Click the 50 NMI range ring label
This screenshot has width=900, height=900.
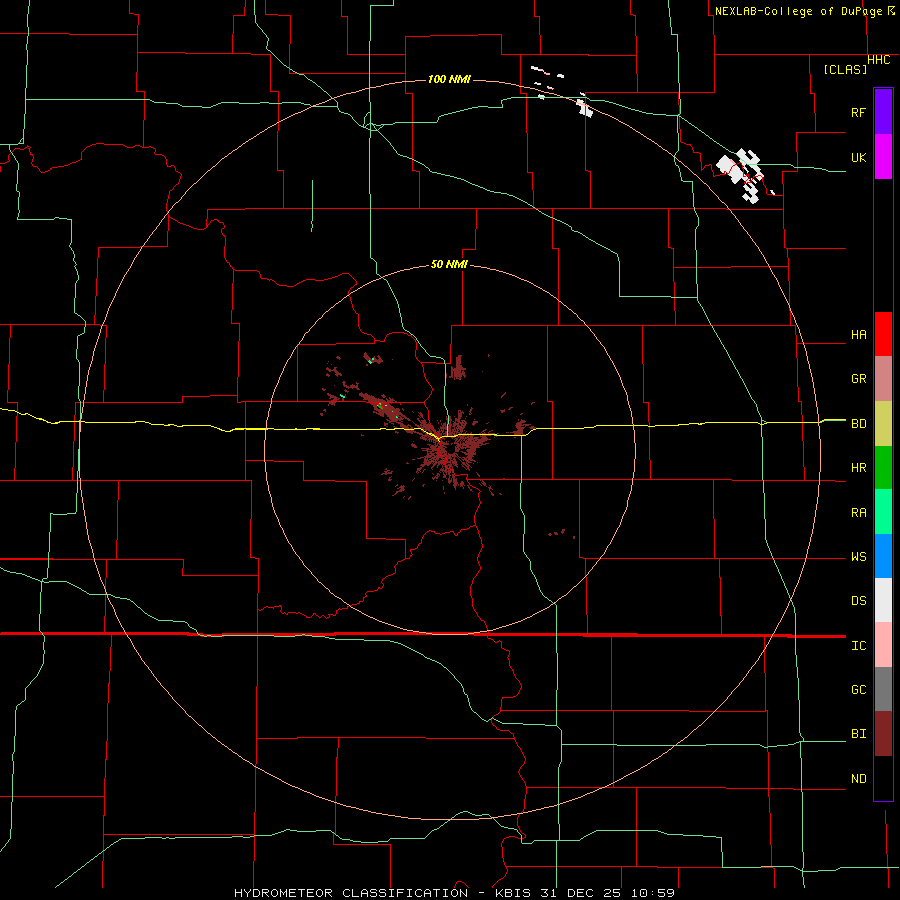(449, 264)
